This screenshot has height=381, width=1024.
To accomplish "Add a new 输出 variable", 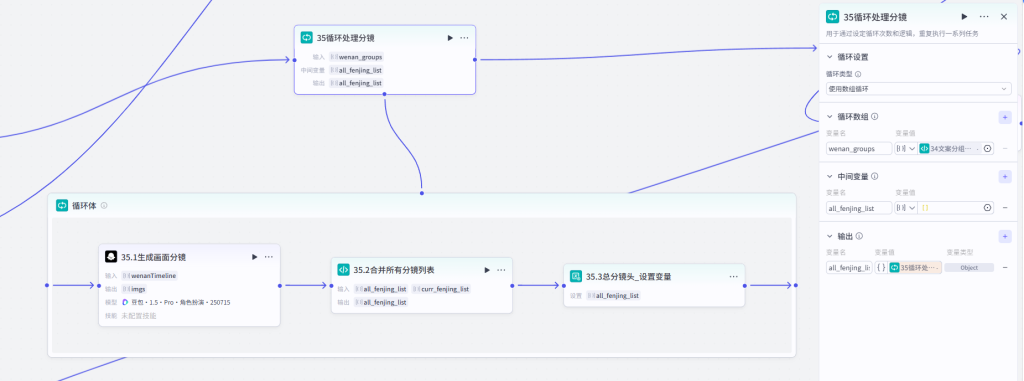I will [1005, 236].
